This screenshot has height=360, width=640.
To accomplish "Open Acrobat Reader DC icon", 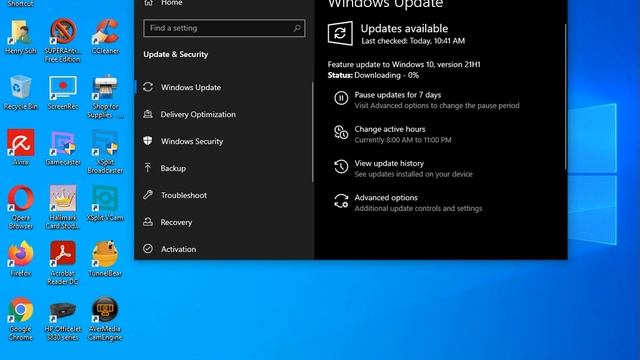I will (63, 263).
